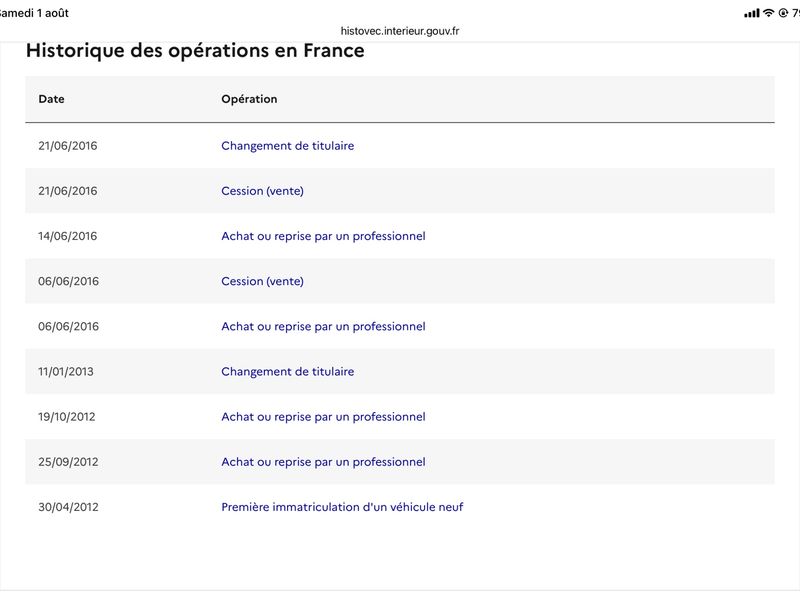Open 'Cession (vente)' dated 06/06/2016
Image resolution: width=800 pixels, height=600 pixels.
click(x=262, y=281)
